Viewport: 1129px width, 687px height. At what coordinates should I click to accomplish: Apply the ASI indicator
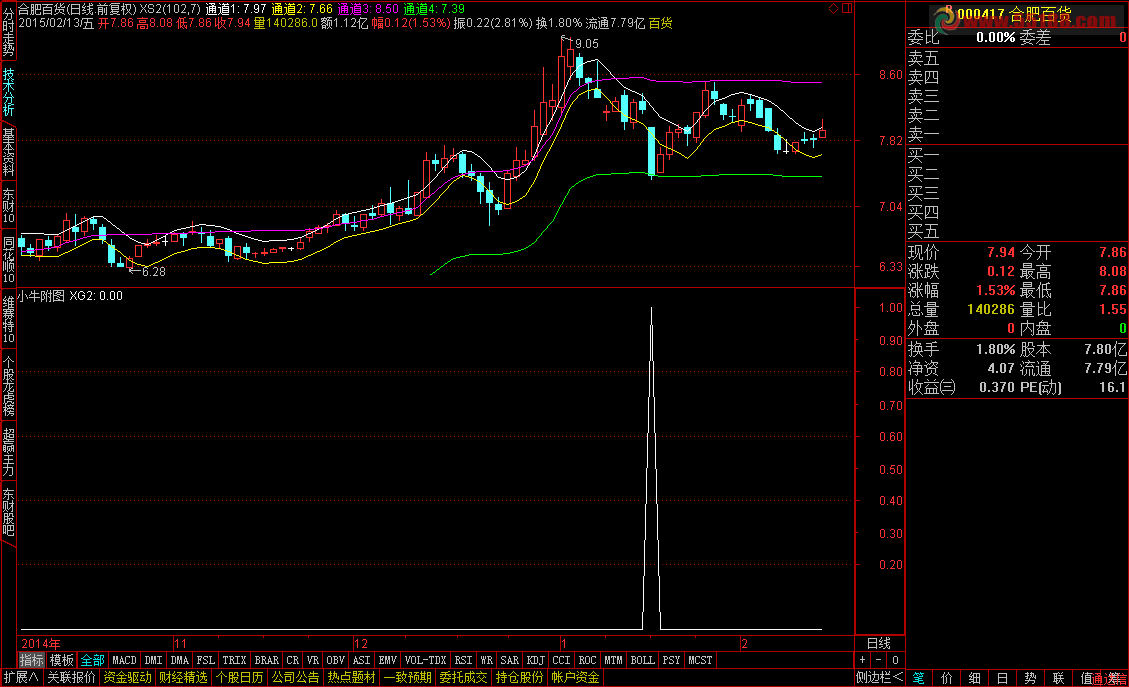point(361,660)
